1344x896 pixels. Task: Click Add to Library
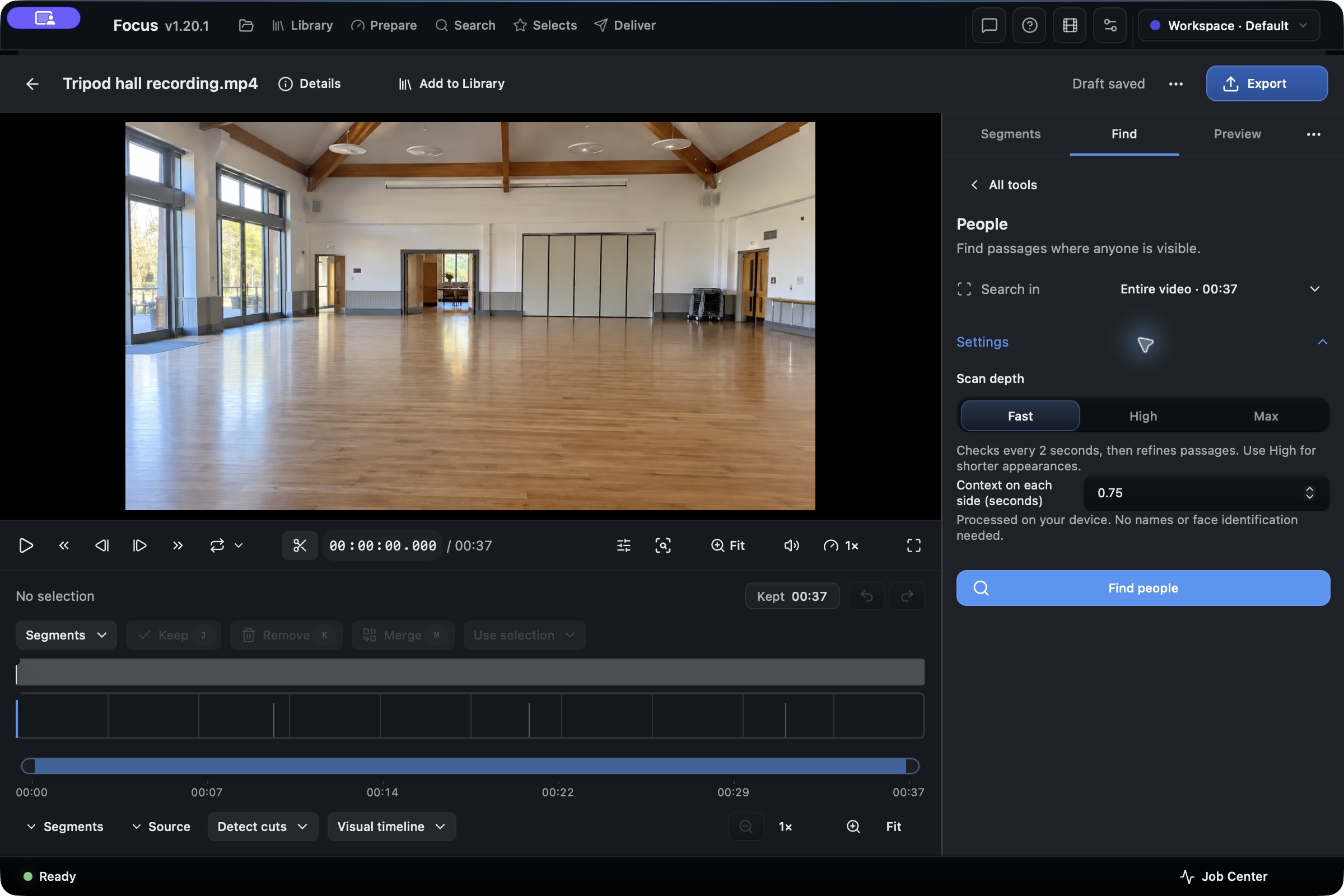pyautogui.click(x=451, y=84)
